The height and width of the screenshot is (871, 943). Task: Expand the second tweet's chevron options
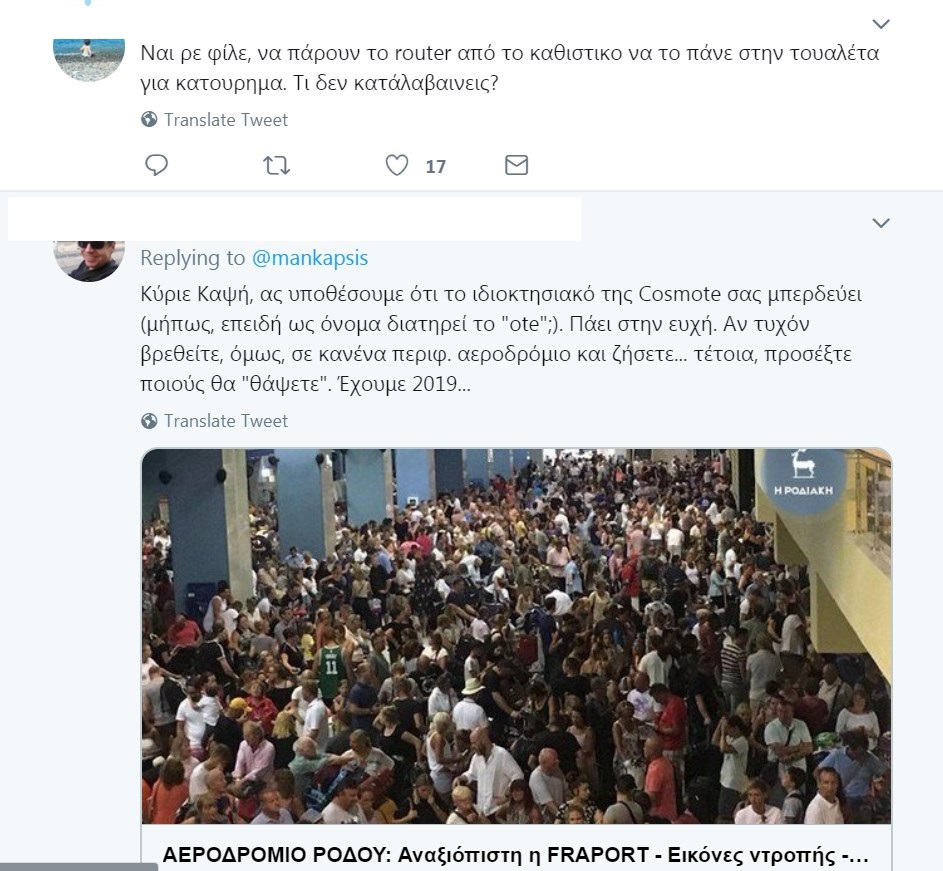pos(880,223)
